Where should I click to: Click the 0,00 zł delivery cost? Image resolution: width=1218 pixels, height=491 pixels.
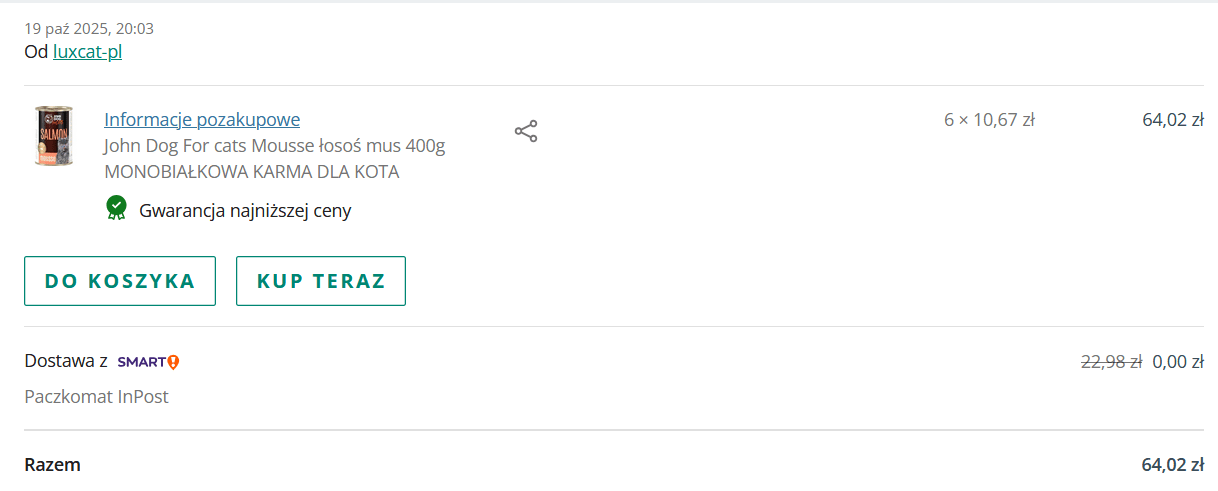[1178, 362]
